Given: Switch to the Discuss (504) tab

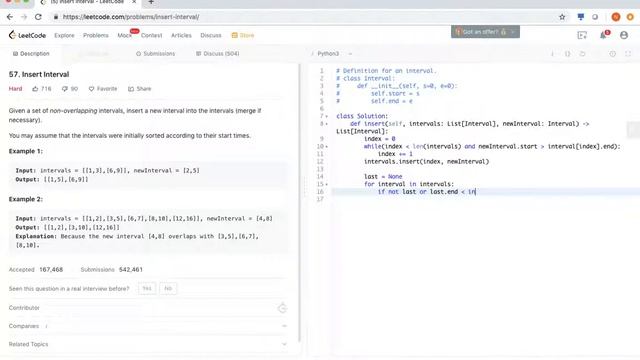Looking at the screenshot, I should (x=218, y=53).
